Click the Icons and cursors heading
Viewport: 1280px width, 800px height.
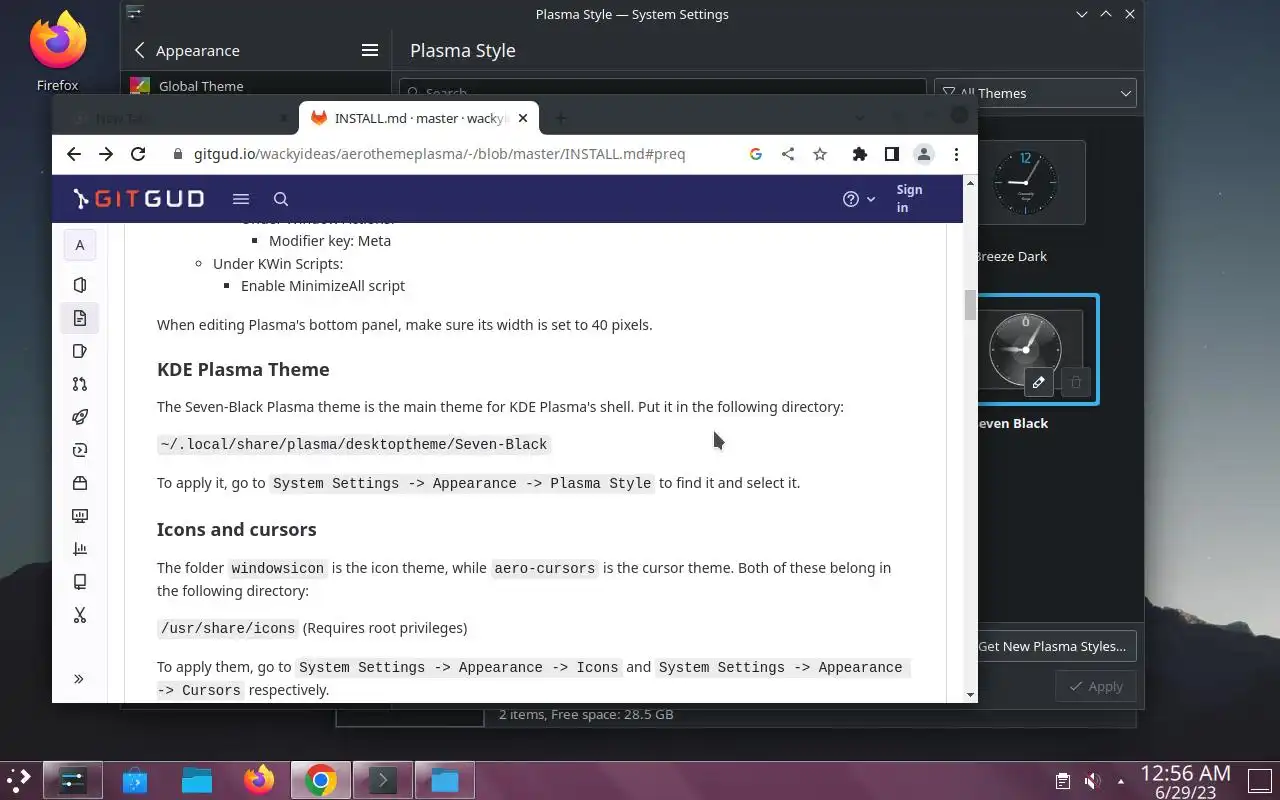click(x=237, y=529)
